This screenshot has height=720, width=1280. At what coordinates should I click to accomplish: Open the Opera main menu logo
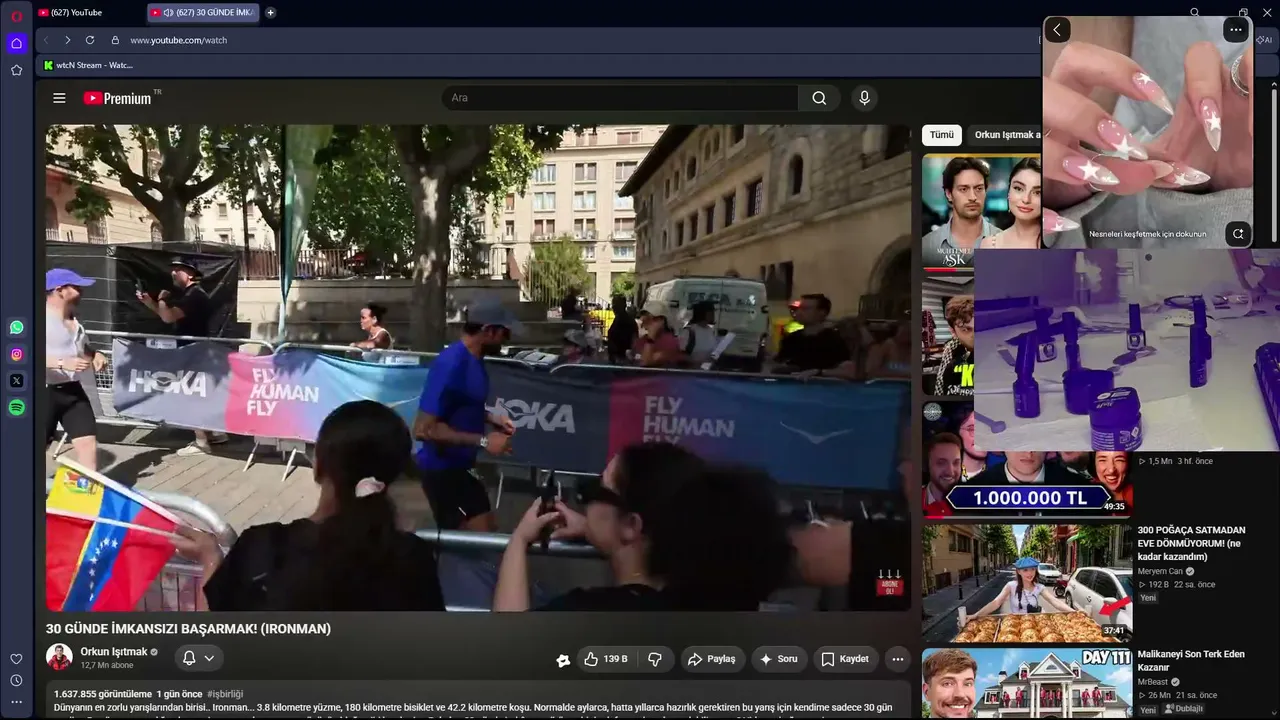coord(16,16)
